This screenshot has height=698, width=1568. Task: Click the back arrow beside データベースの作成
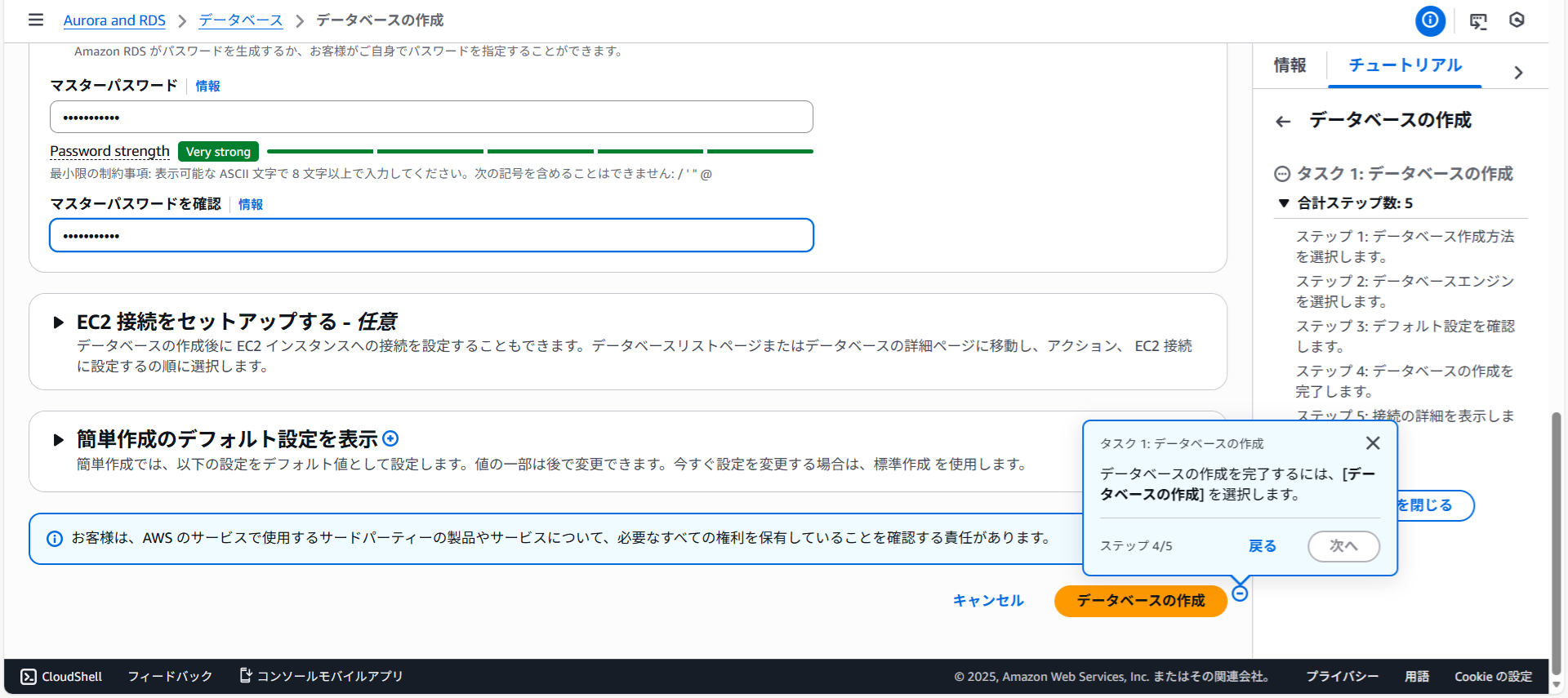pyautogui.click(x=1283, y=122)
